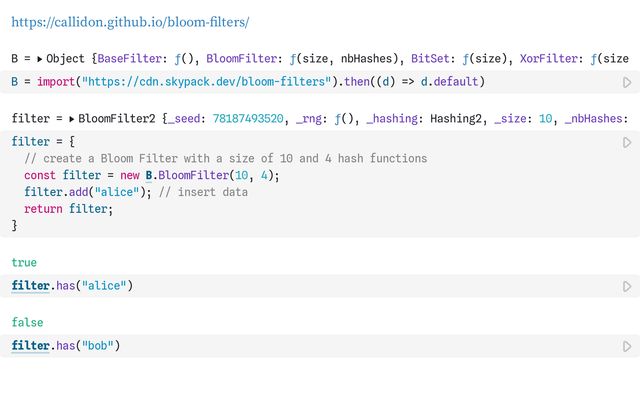Image resolution: width=640 pixels, height=400 pixels.
Task: Open the callidon.github.io bloom-filters link
Action: point(130,21)
